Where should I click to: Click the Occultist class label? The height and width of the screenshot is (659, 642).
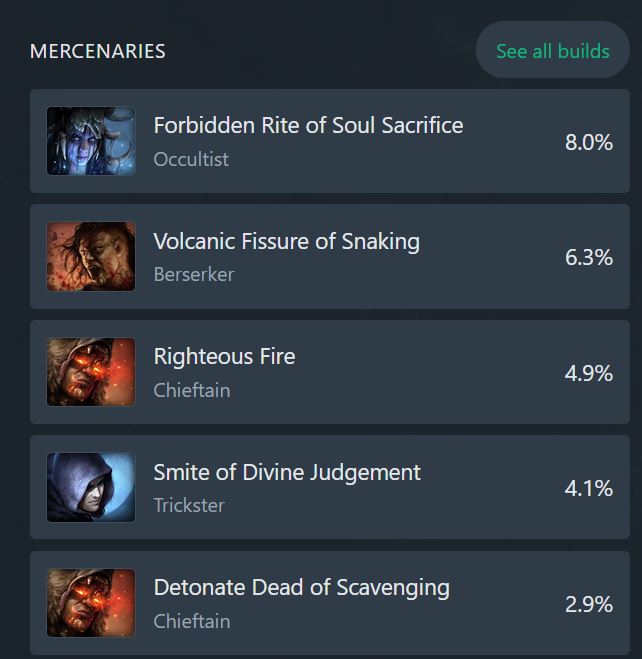[191, 159]
